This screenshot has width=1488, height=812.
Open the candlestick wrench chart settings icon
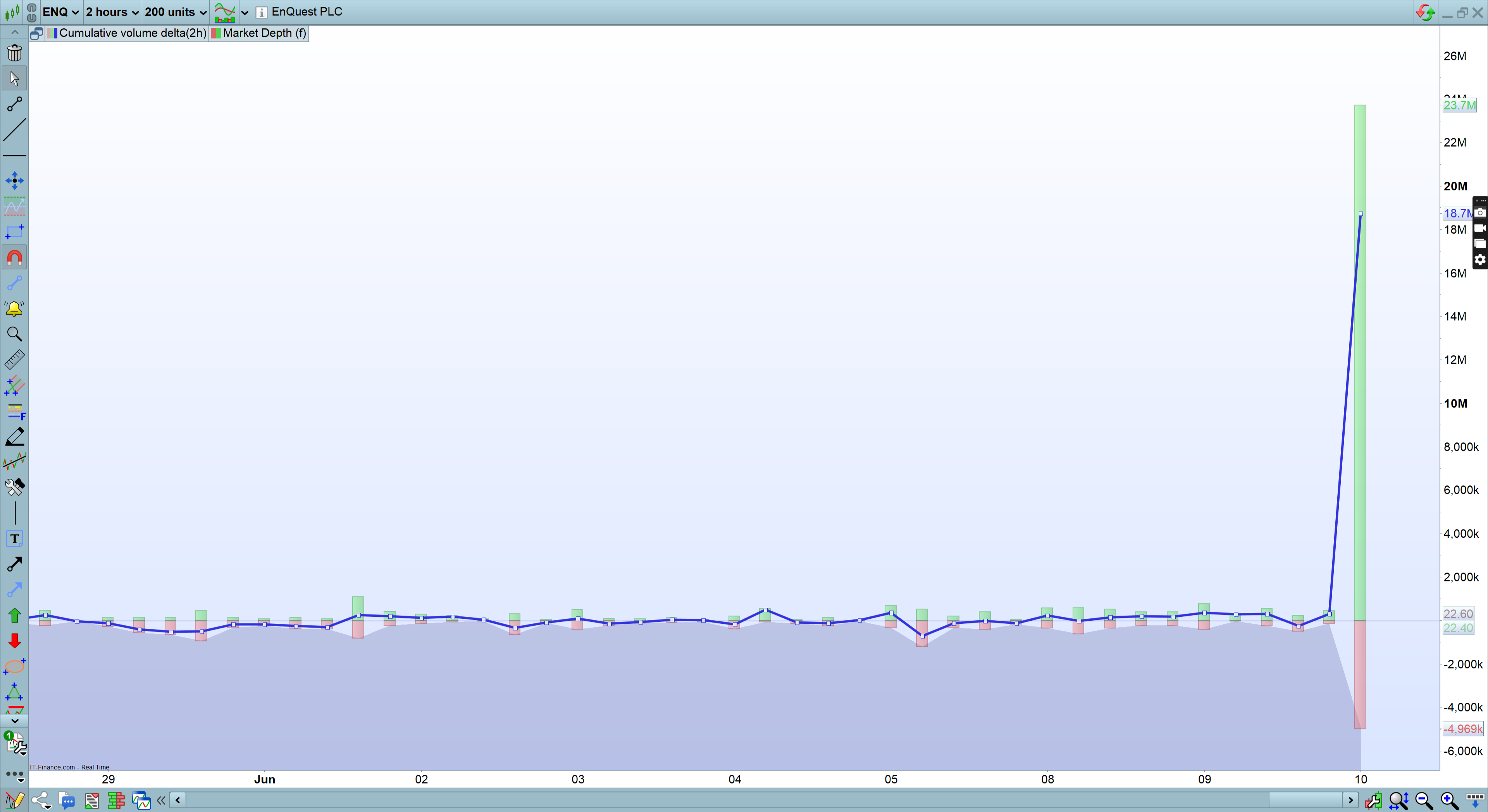coord(1374,800)
